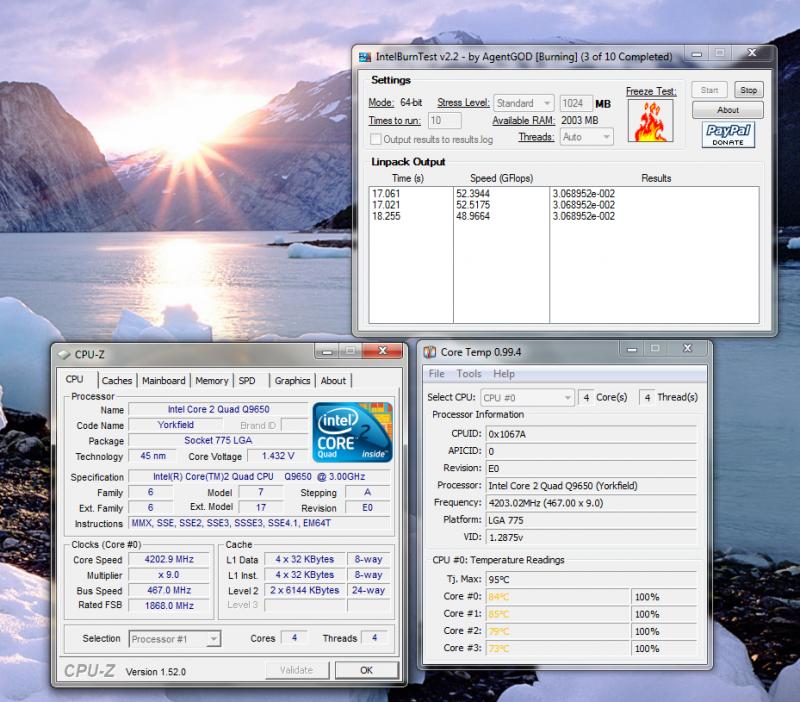Minimize the CPU-Z window
Image resolution: width=800 pixels, height=702 pixels.
[x=329, y=351]
